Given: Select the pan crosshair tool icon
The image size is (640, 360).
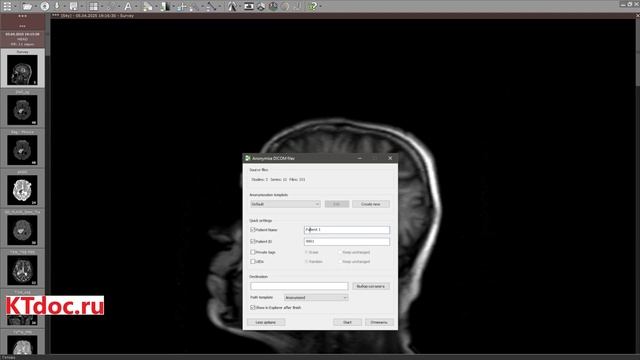Looking at the screenshot, I should pyautogui.click(x=182, y=6).
